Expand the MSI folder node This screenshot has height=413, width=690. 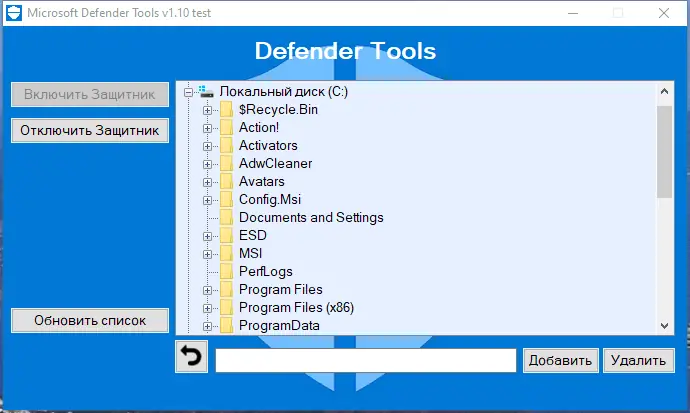coord(207,255)
